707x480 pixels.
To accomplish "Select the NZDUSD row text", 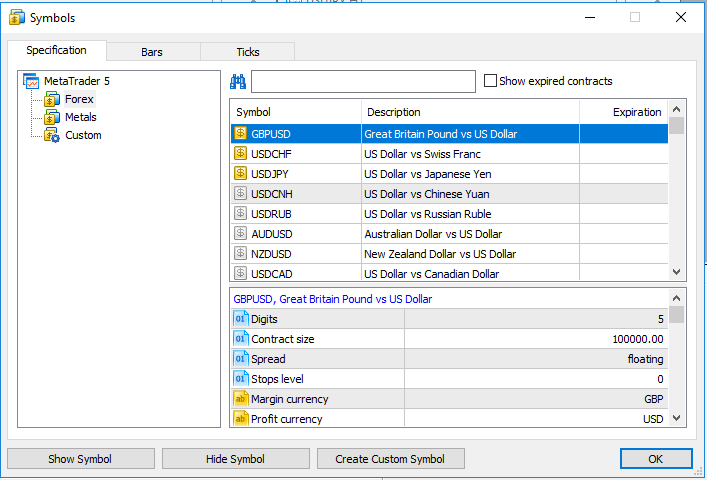I will (271, 254).
